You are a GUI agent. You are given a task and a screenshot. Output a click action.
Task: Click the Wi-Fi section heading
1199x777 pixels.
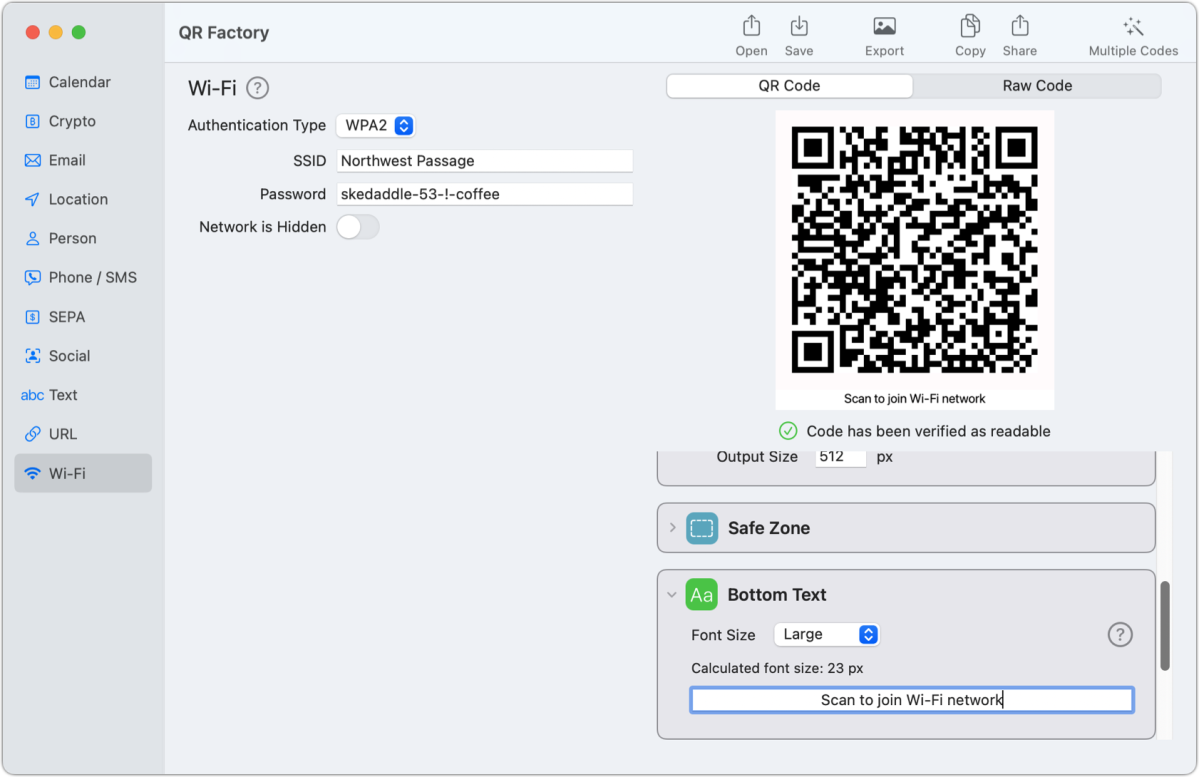click(x=213, y=88)
